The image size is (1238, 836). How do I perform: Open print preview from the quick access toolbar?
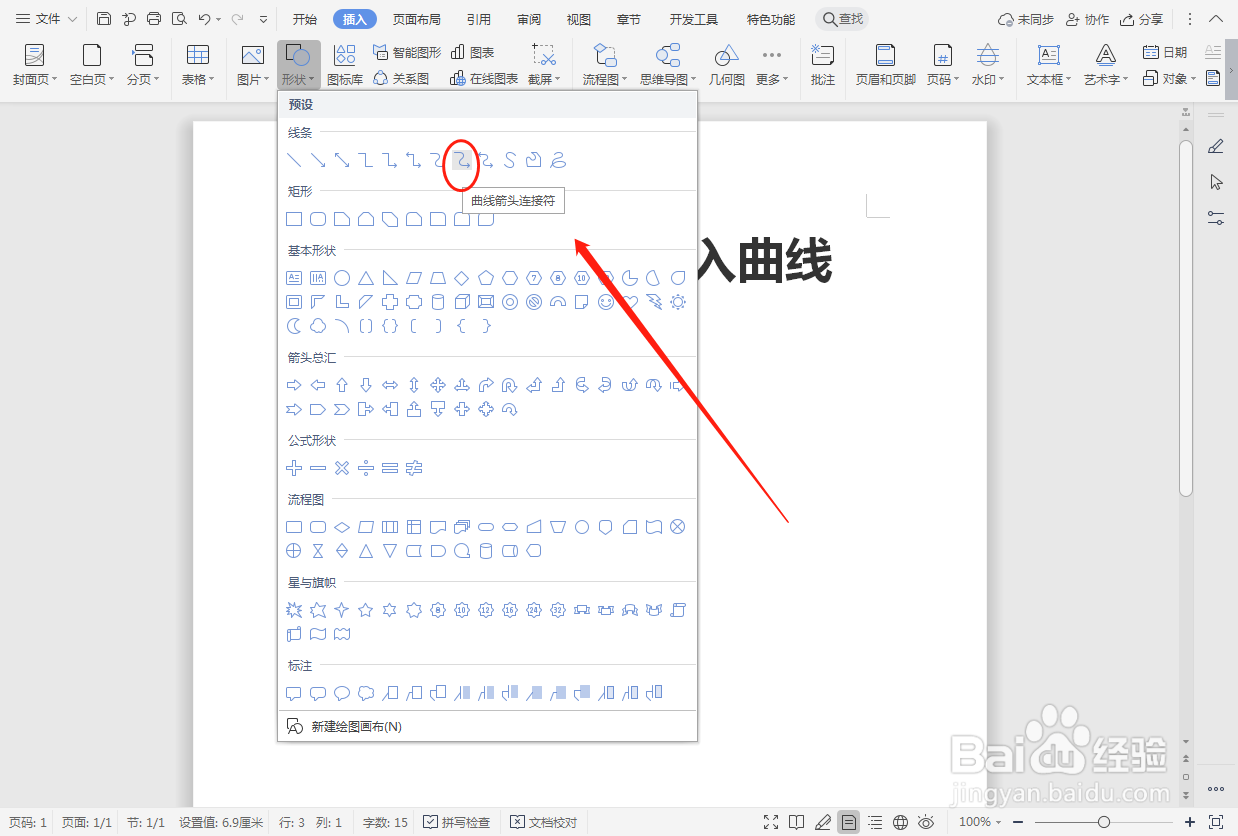tap(179, 19)
